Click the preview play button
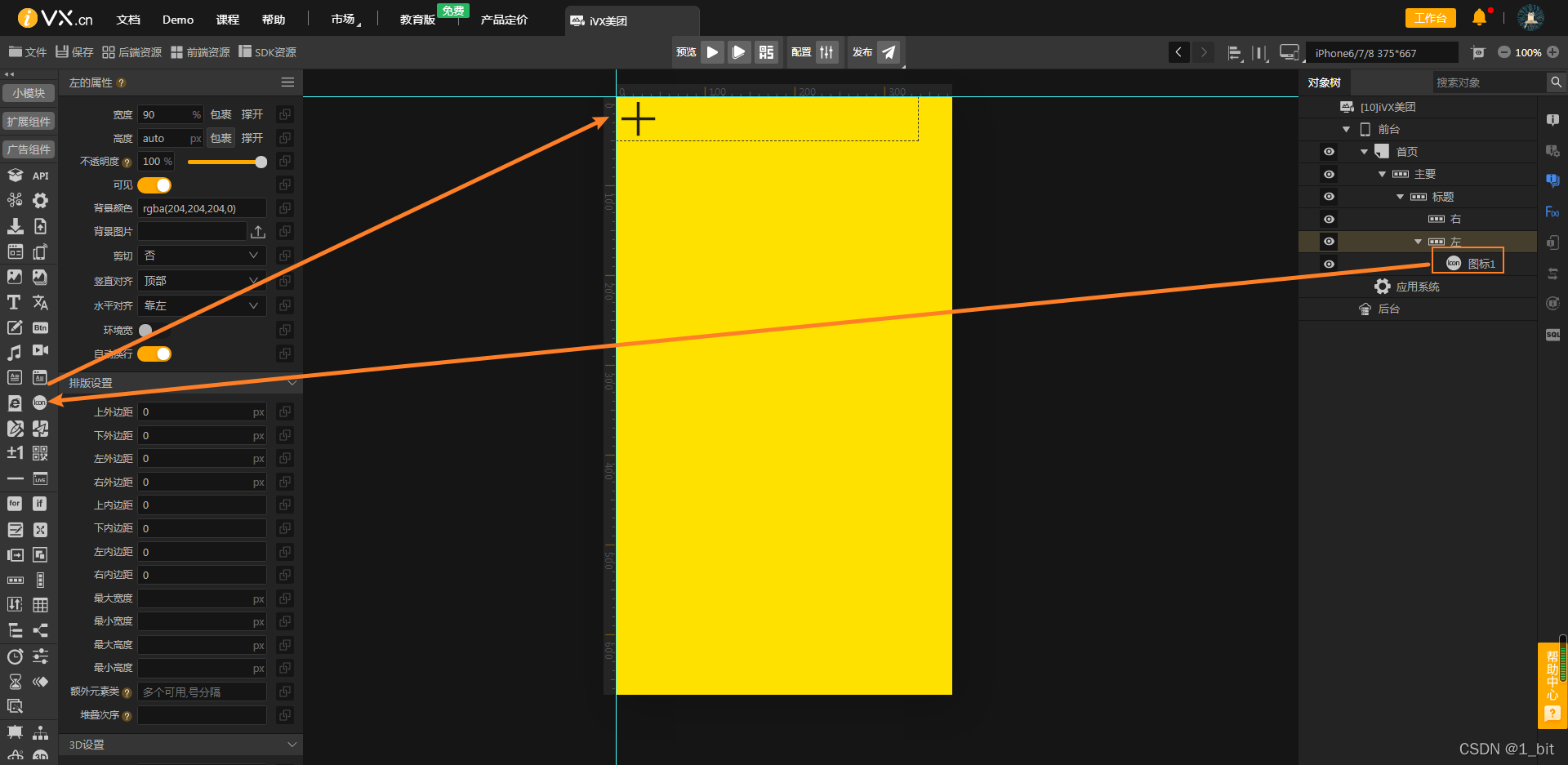Viewport: 1568px width, 765px height. tap(712, 52)
